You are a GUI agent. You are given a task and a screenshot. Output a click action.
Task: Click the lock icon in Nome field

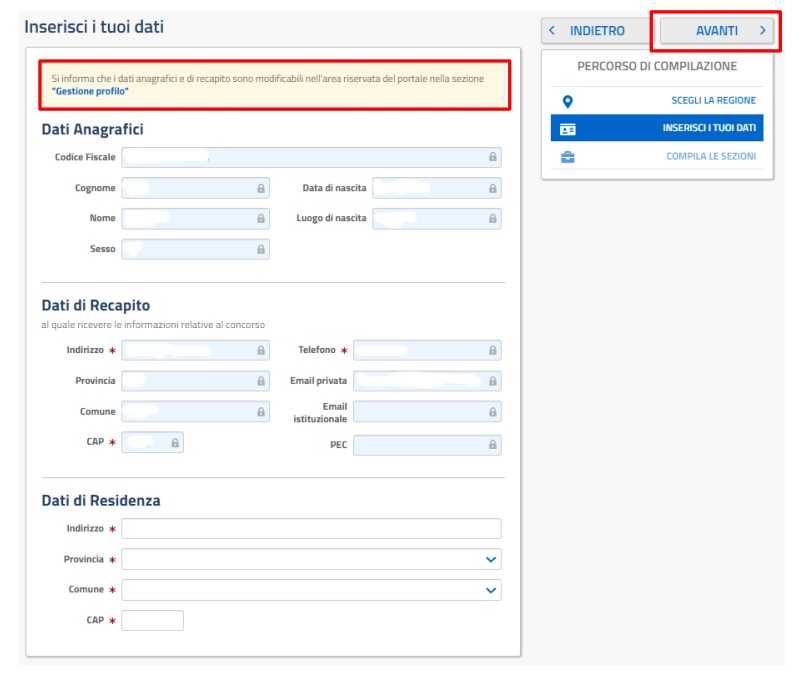point(261,219)
